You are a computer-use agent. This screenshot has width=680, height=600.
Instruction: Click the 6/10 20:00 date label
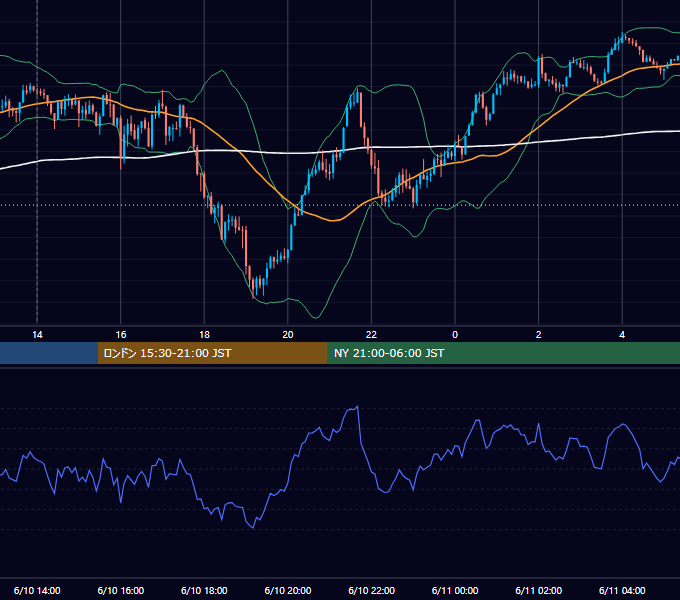coord(288,590)
